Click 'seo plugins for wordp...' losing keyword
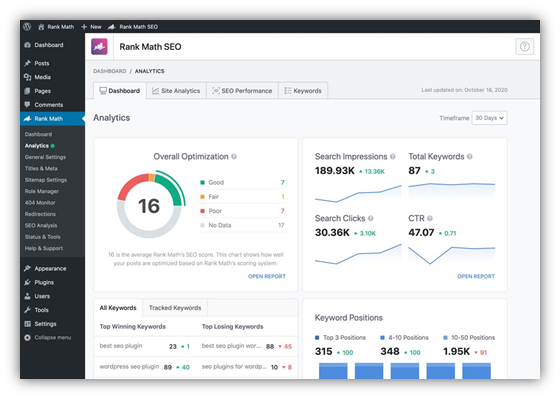Viewport: 560px width, 398px height. (x=234, y=367)
